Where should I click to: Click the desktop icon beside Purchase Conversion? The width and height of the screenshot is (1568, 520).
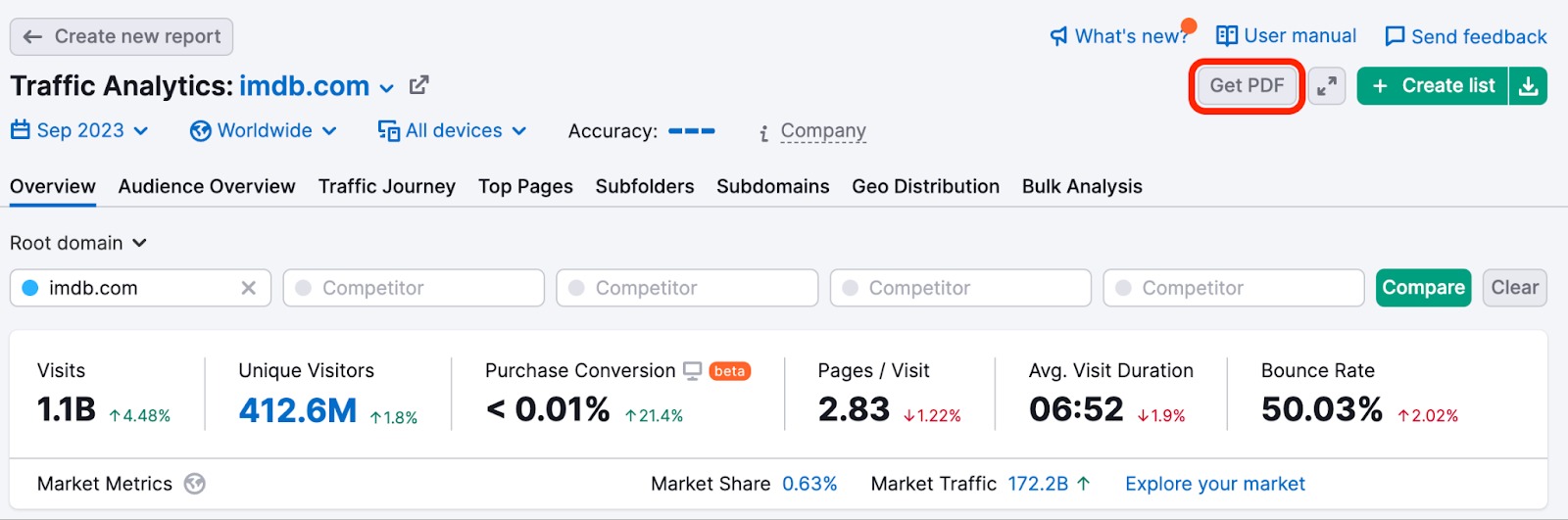coord(693,371)
